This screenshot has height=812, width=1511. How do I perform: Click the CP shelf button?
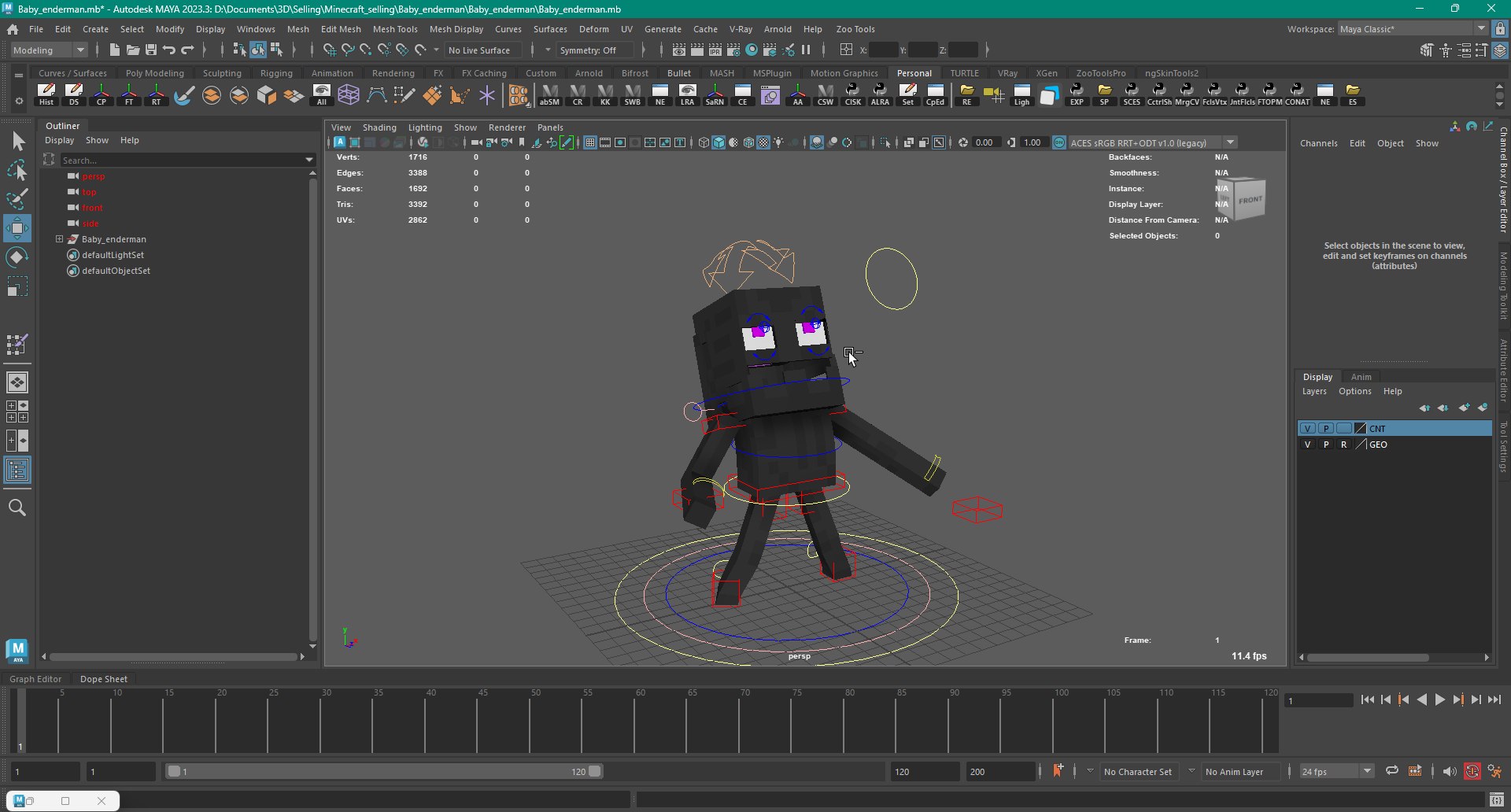pos(102,94)
